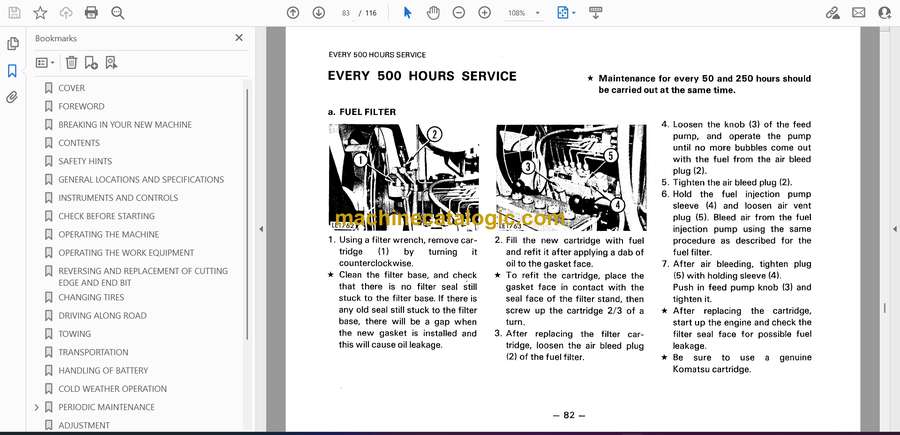Jump to the TOWING bookmark
This screenshot has width=900, height=435.
click(74, 334)
